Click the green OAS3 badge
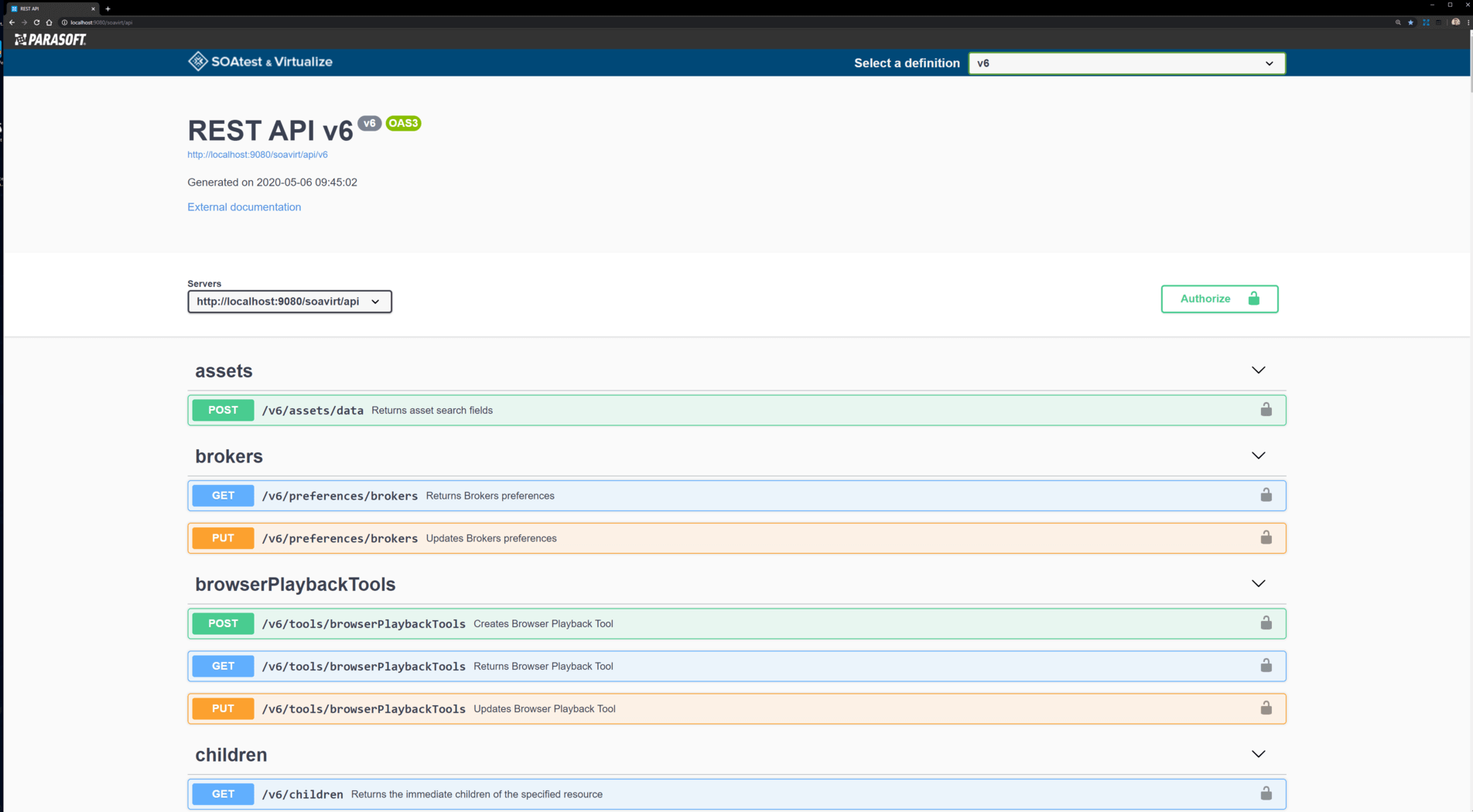This screenshot has height=812, width=1473. click(x=403, y=123)
